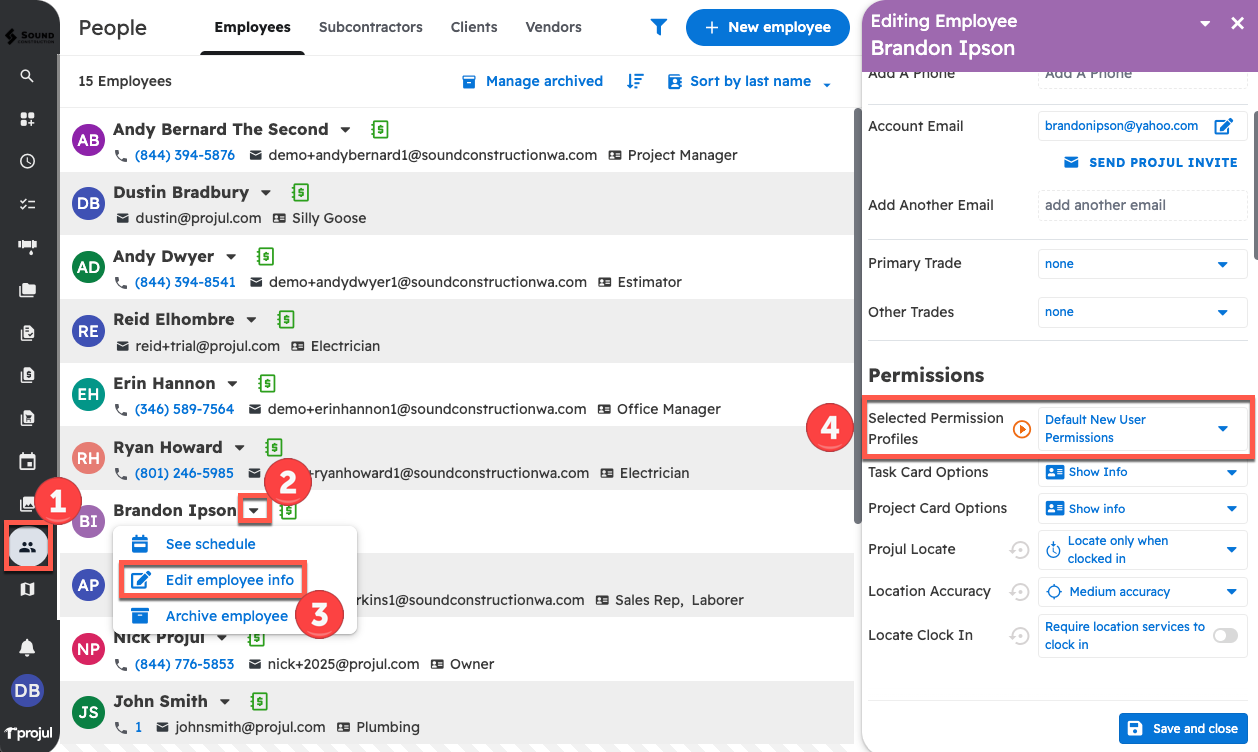Reset Projul Locate to default
The width and height of the screenshot is (1258, 752).
[x=1019, y=550]
